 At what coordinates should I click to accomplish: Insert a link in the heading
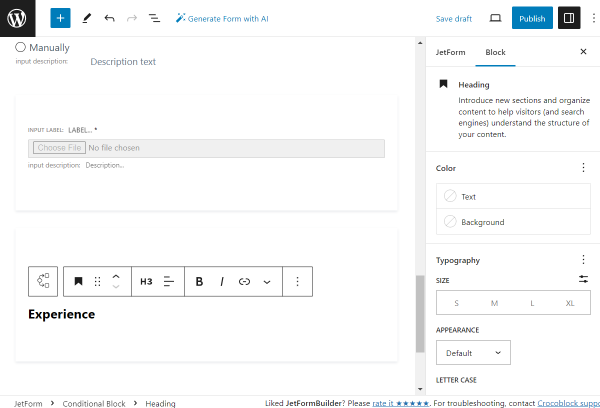[x=244, y=281]
